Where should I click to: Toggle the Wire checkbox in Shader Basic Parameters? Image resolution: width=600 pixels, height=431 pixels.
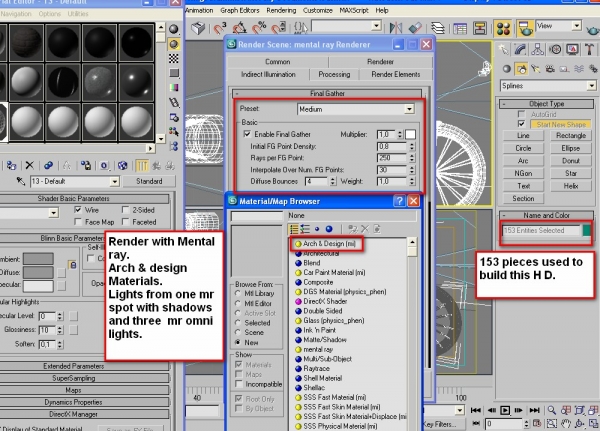tap(78, 210)
